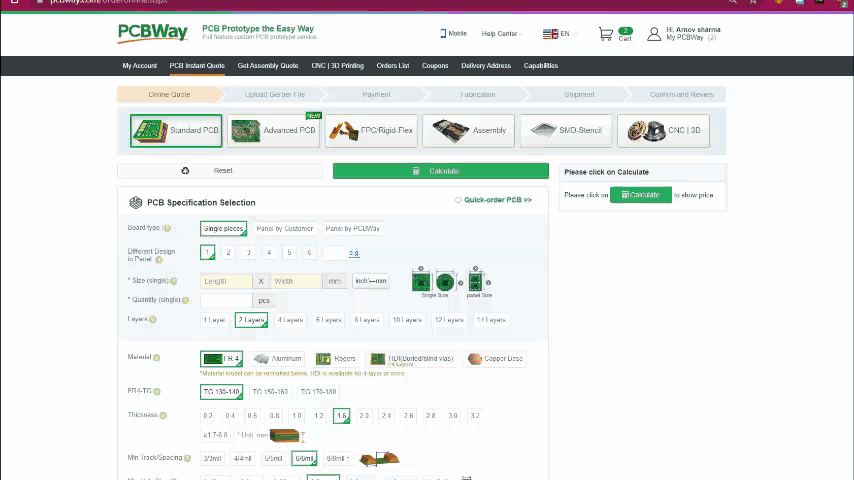Open the EN language dropdown
Viewport: 854px width, 480px height.
[568, 34]
